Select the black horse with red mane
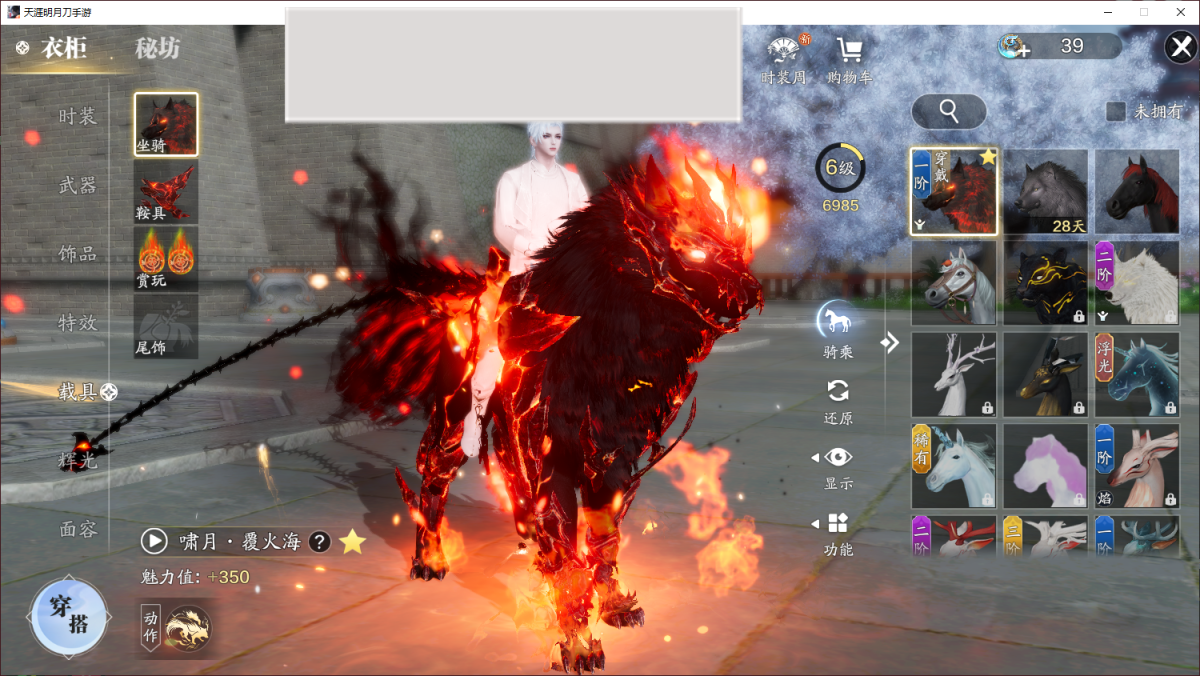 point(1137,192)
